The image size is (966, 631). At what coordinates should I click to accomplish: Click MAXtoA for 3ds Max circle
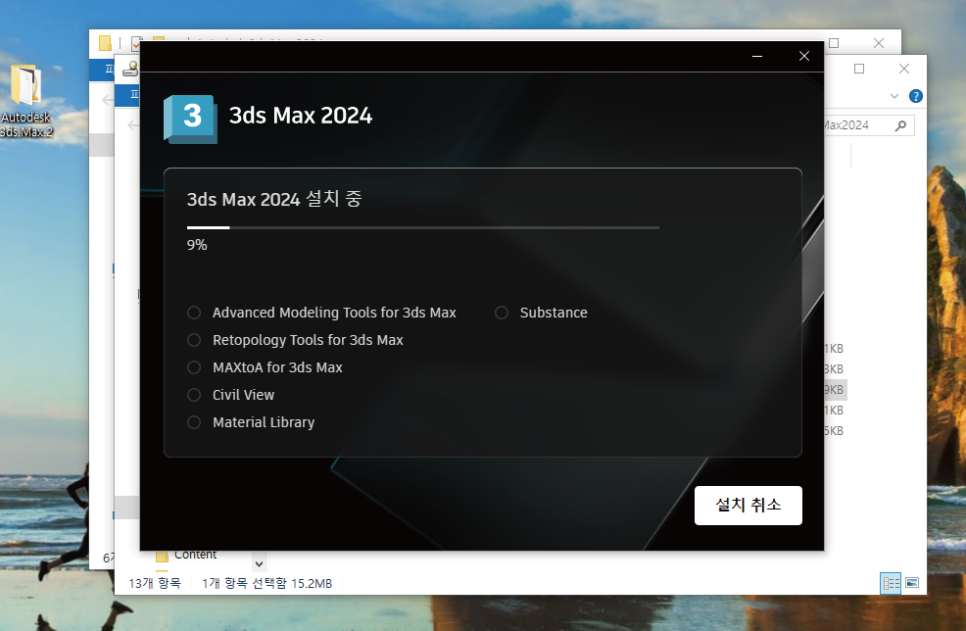[x=193, y=367]
